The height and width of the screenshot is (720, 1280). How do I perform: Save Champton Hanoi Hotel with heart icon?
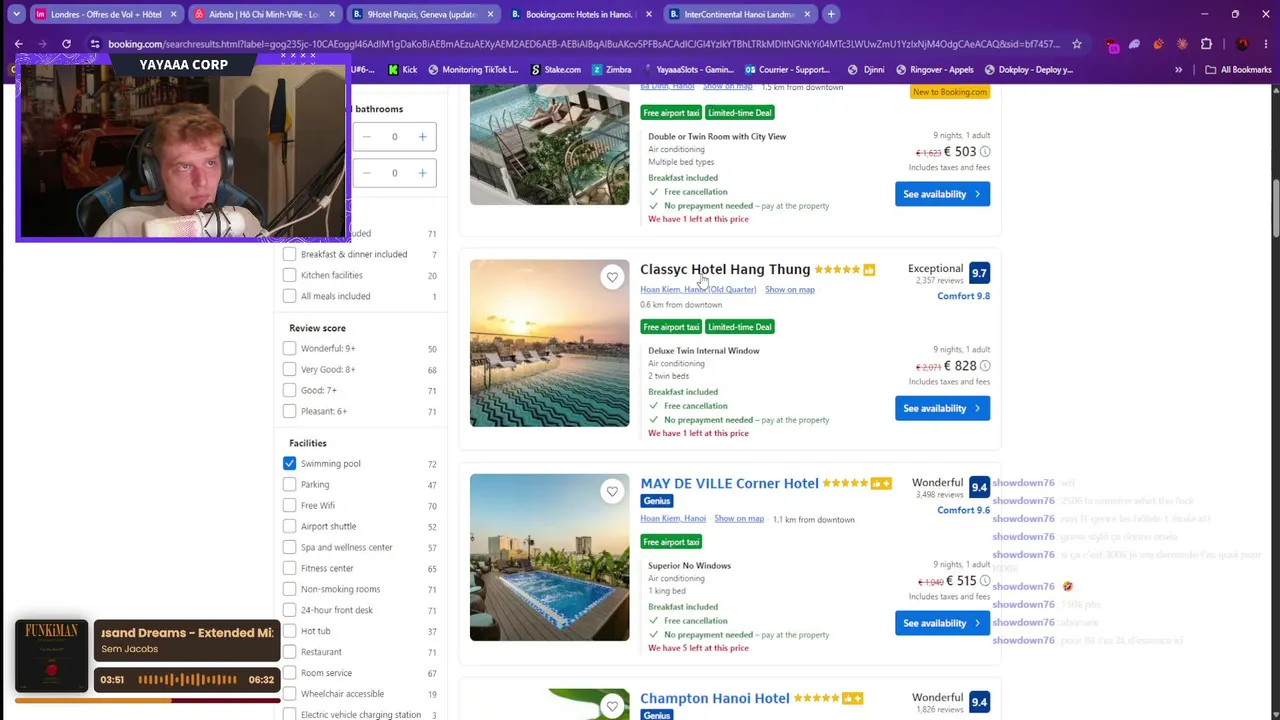point(612,706)
